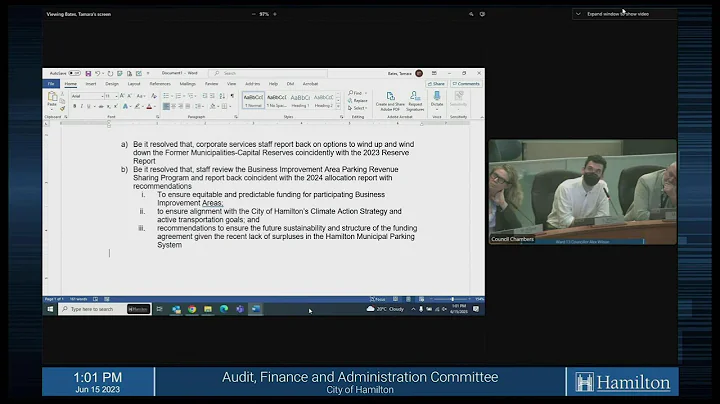Save the document with the Save icon
The width and height of the screenshot is (720, 404).
pos(88,73)
